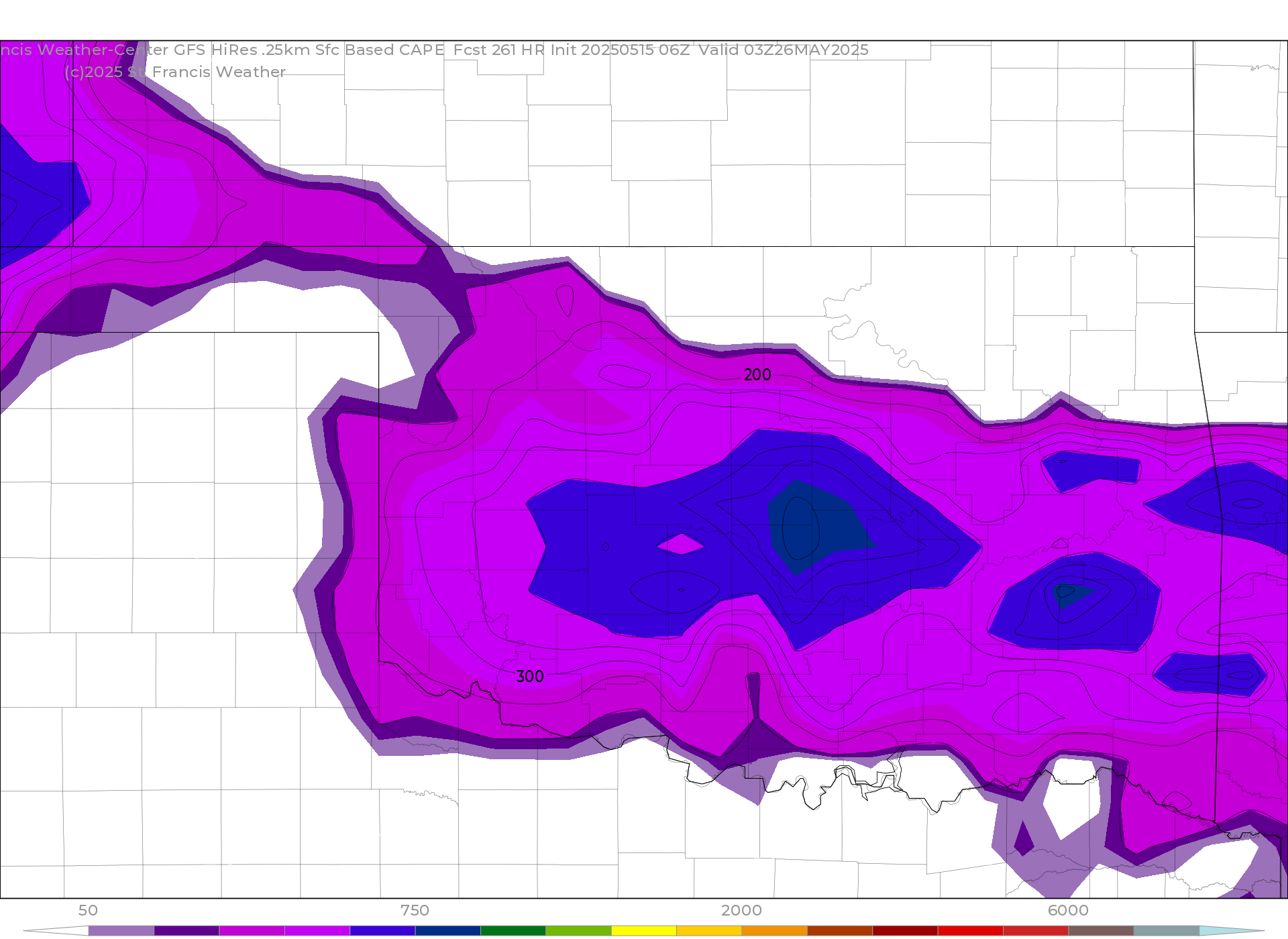Click the colorbar label 50
The width and height of the screenshot is (1288, 939).
tap(88, 910)
